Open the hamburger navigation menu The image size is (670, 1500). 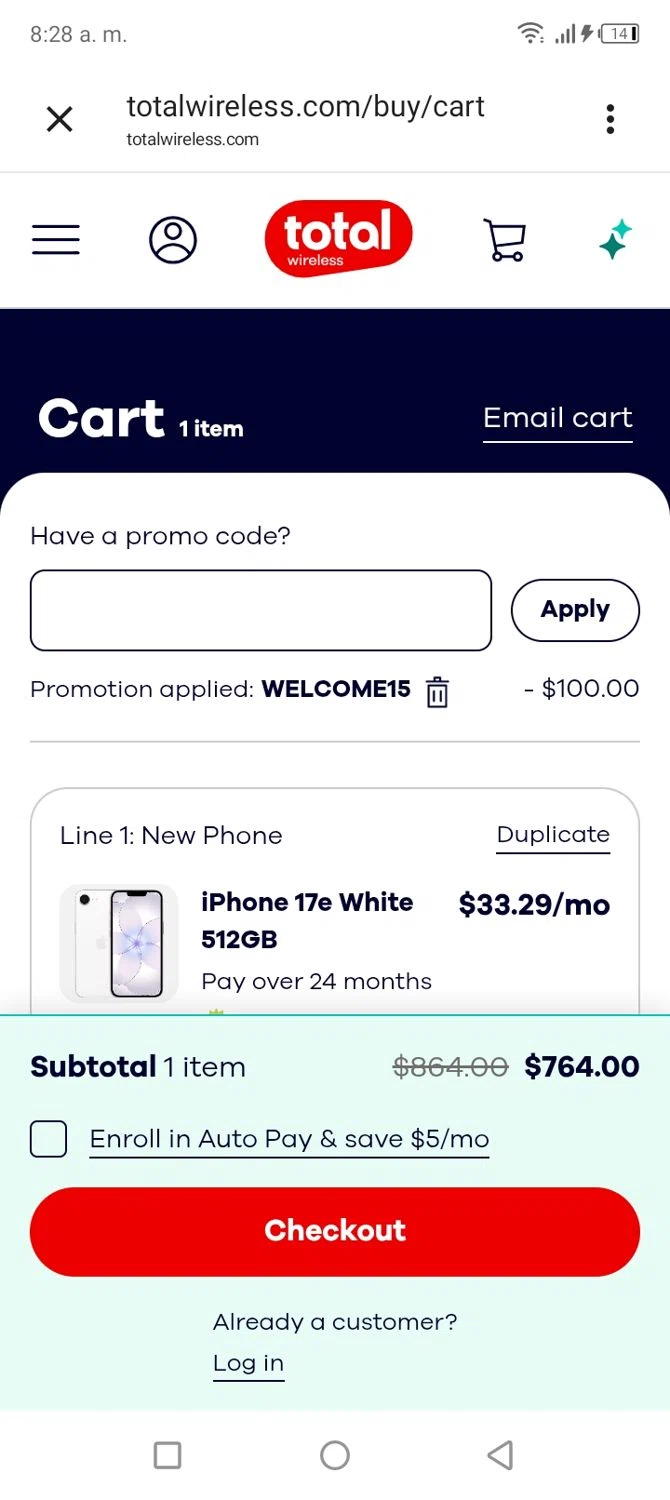click(56, 240)
